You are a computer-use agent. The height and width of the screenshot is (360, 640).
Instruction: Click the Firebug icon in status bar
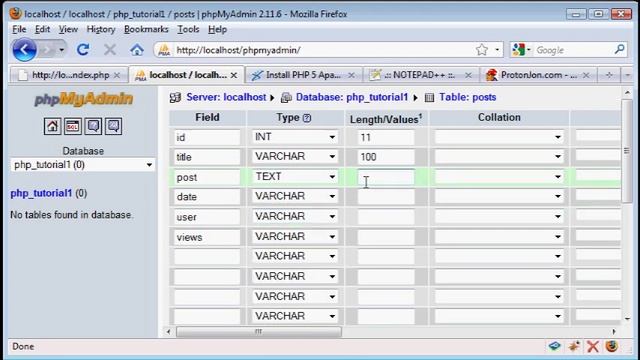611,346
